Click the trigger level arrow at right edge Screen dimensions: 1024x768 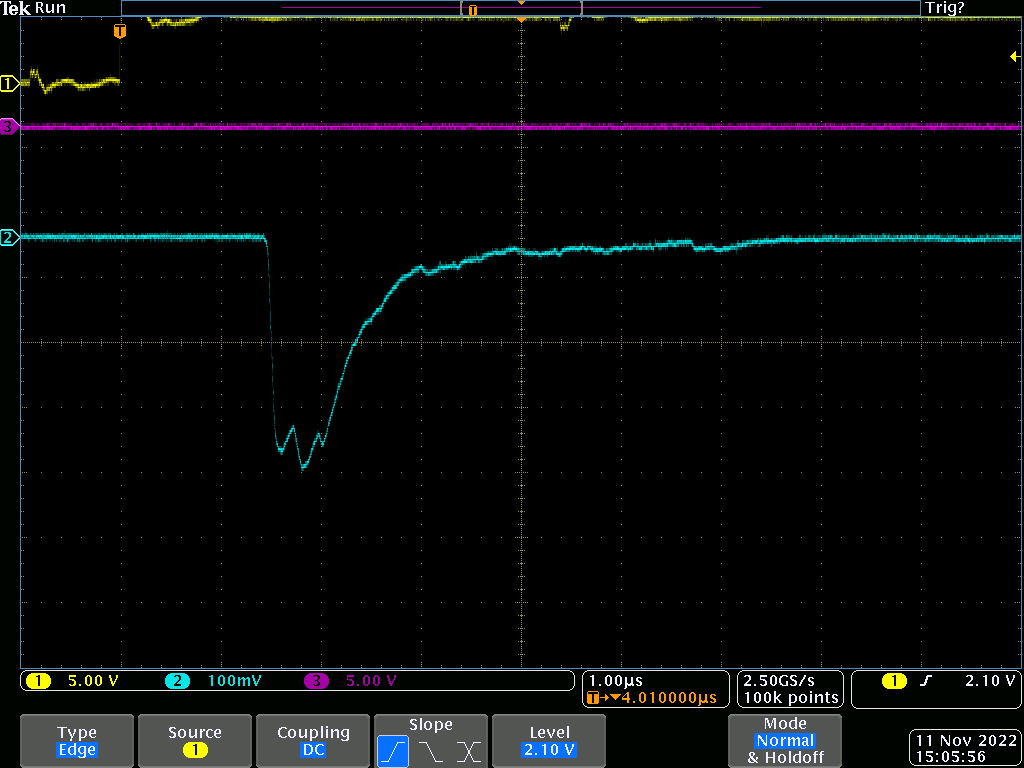tap(1014, 58)
